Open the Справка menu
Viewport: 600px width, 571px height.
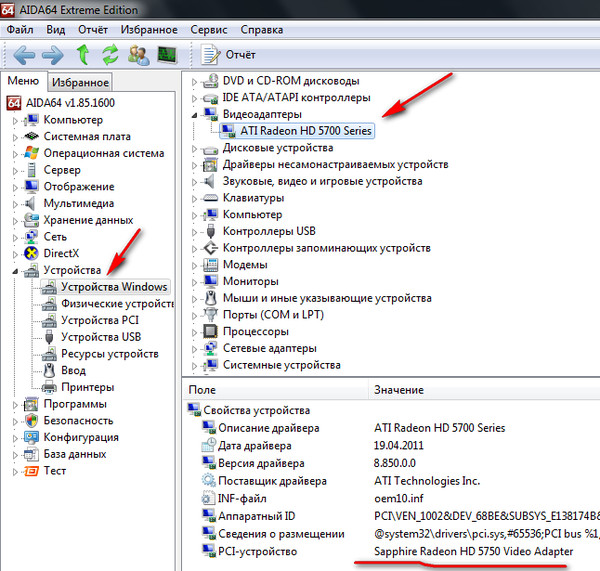[262, 30]
